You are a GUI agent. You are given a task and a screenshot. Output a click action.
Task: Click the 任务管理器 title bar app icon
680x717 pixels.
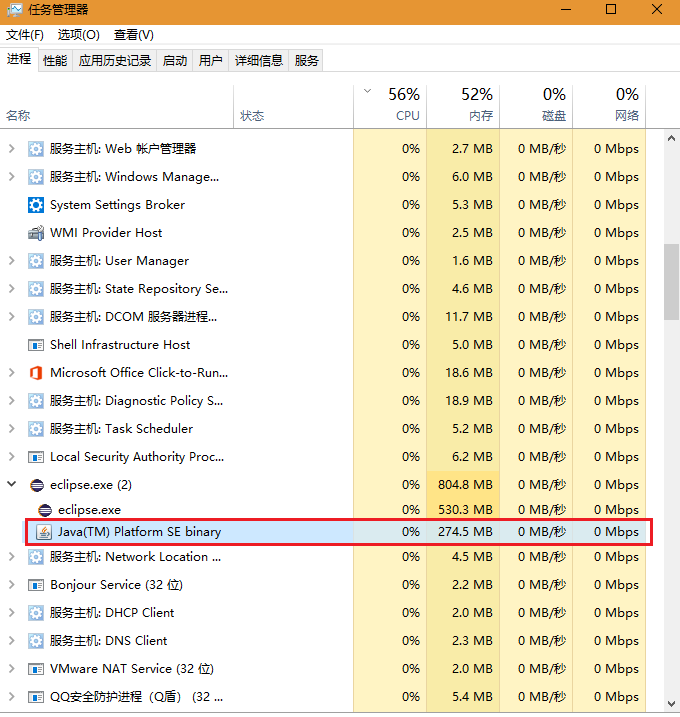pos(15,10)
